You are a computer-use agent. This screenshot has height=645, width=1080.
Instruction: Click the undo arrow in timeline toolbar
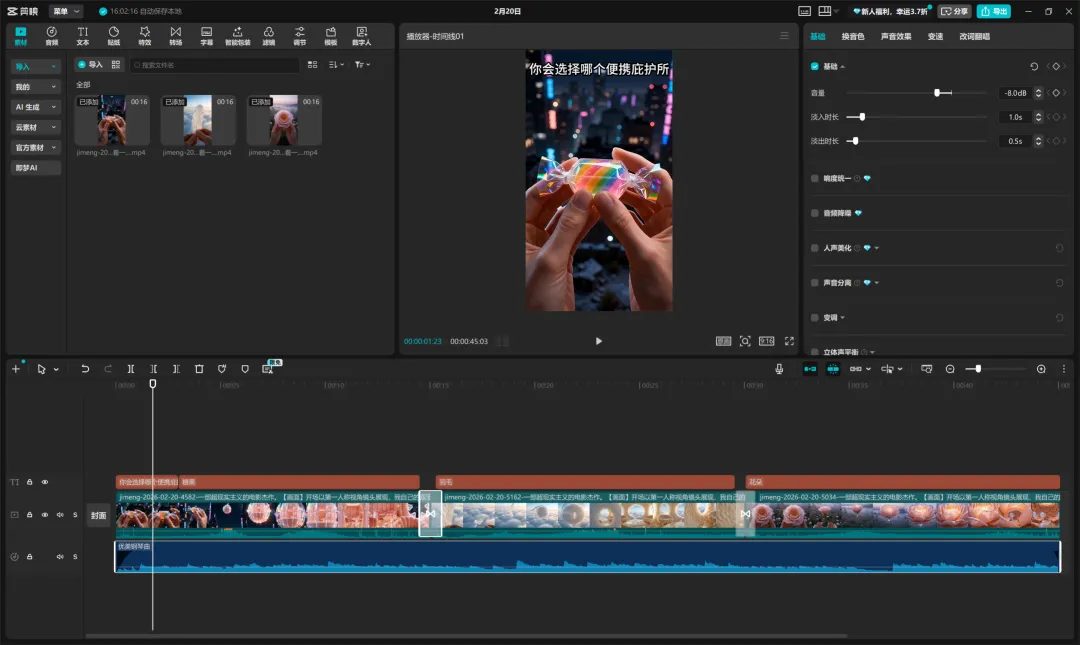click(85, 369)
